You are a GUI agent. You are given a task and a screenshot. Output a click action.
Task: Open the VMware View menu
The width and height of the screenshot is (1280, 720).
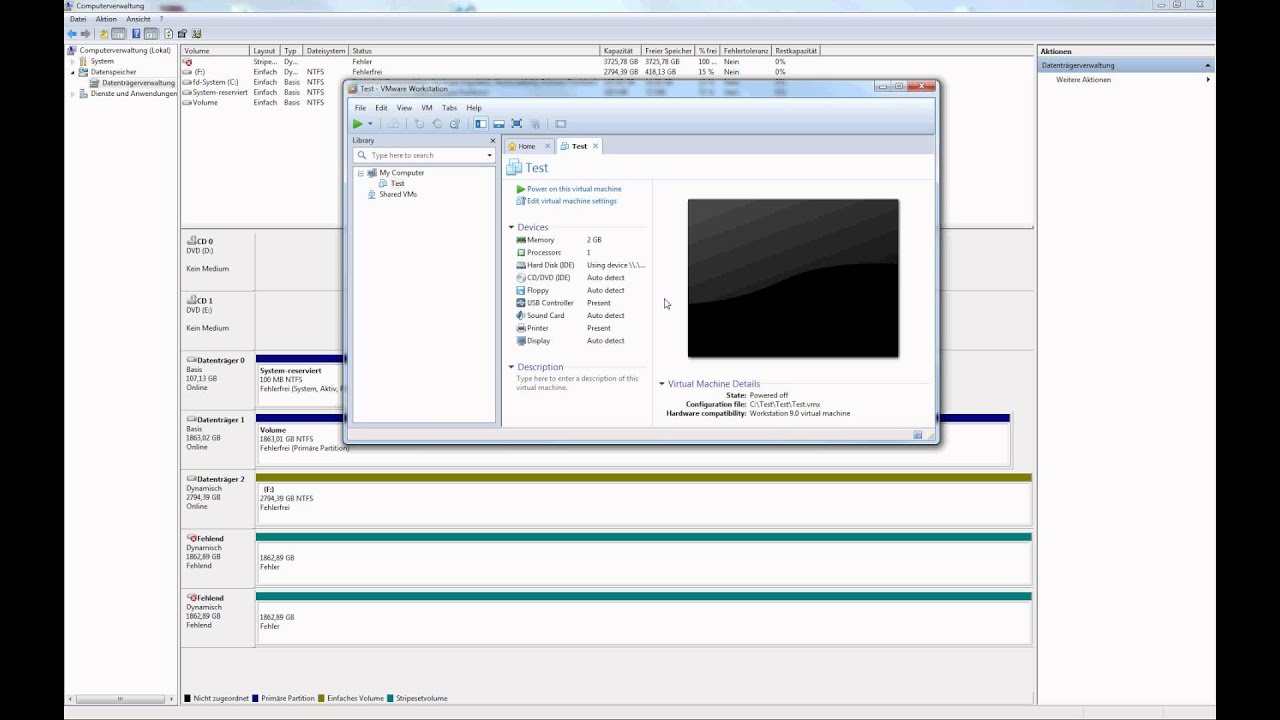[404, 108]
